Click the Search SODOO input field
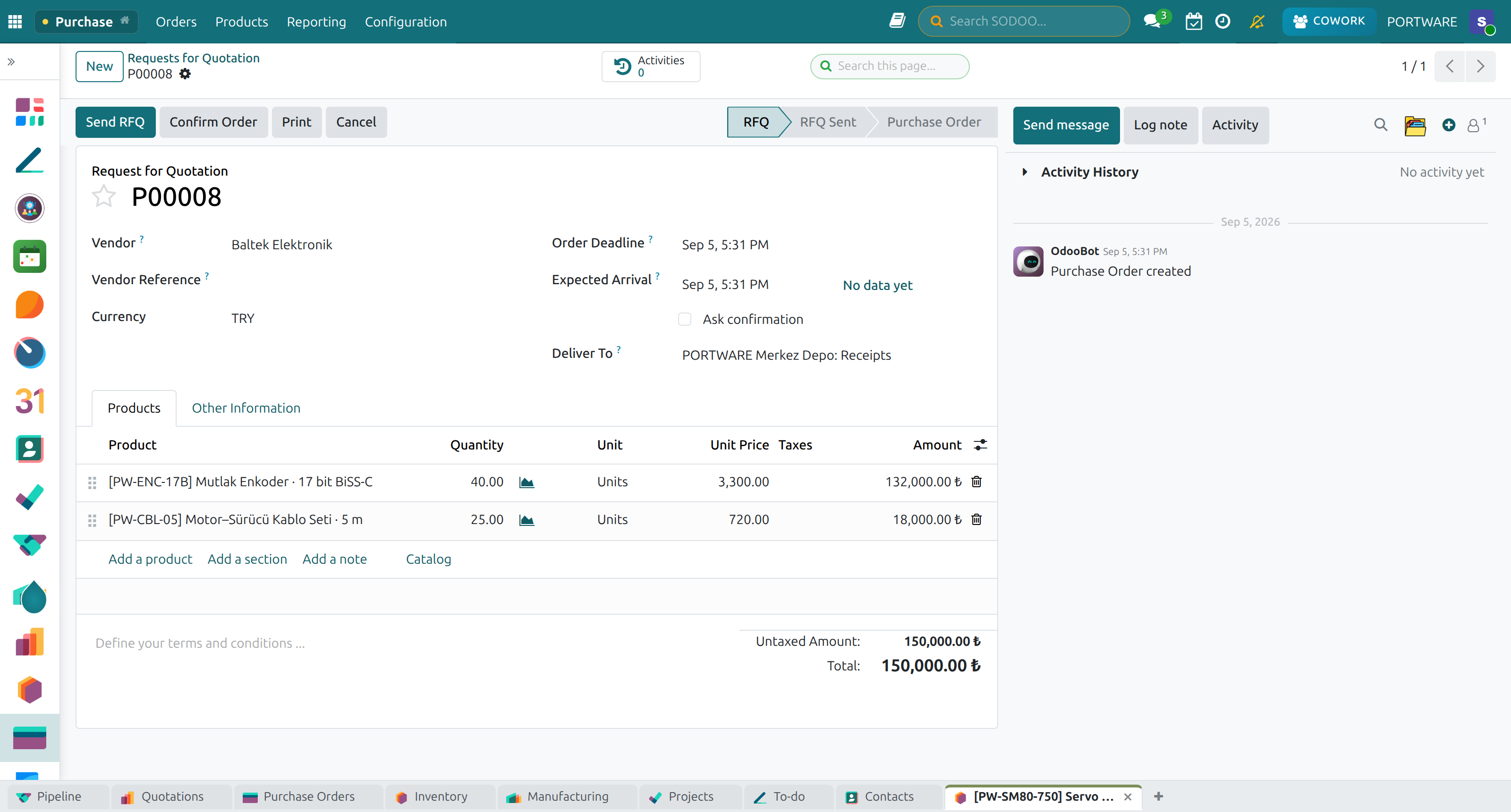 (1024, 22)
